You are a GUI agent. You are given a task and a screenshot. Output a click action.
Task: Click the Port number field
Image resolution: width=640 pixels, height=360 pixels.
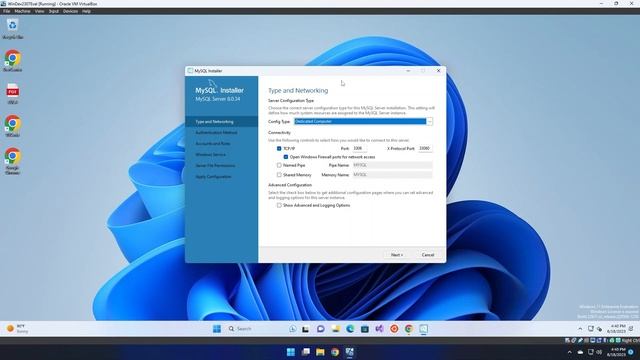[359, 149]
